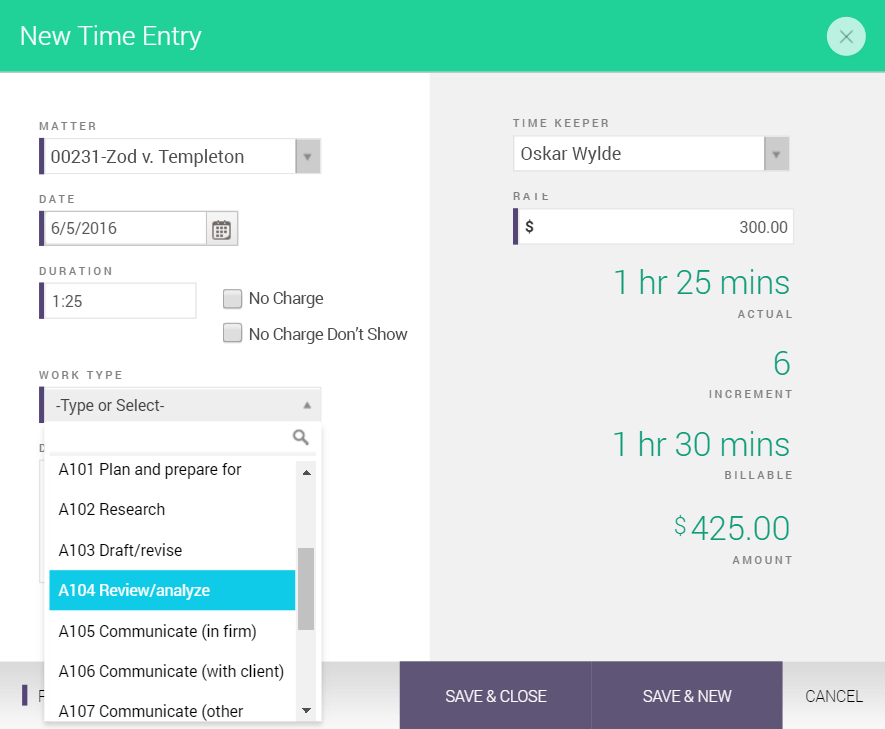This screenshot has height=729, width=885.
Task: Collapse the Work Type dropdown
Action: coord(307,405)
